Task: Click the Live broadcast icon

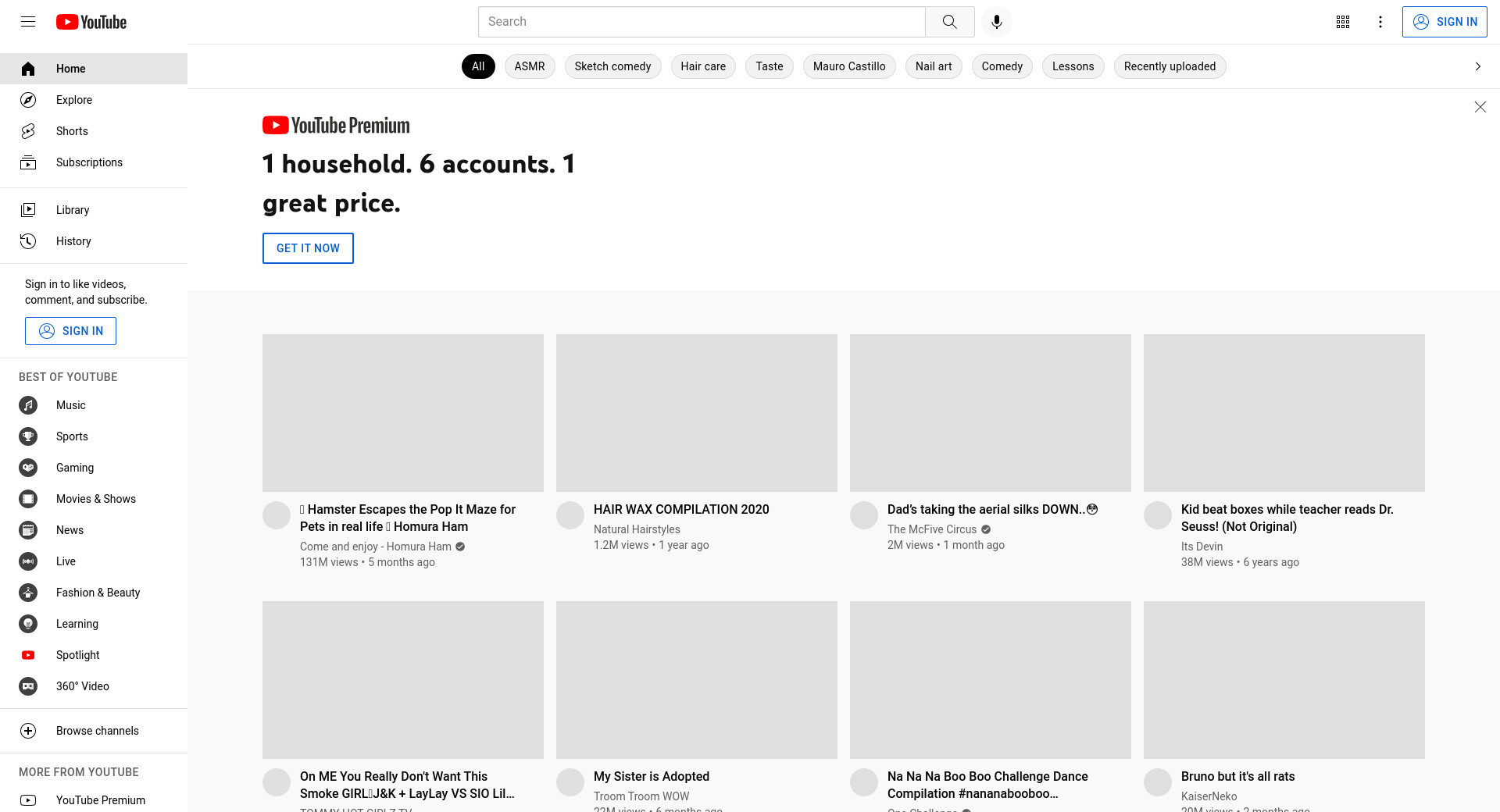Action: click(28, 561)
